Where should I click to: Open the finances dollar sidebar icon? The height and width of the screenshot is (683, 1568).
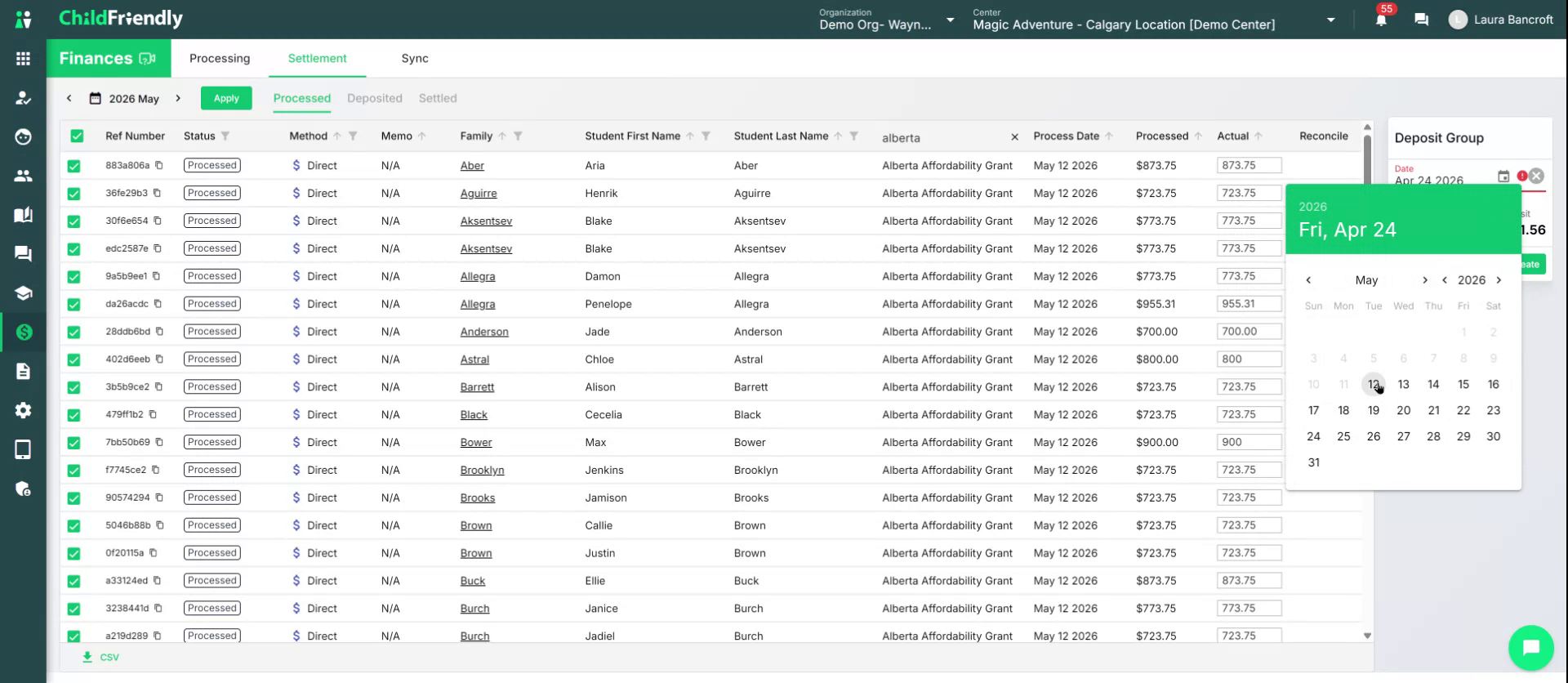(x=23, y=332)
